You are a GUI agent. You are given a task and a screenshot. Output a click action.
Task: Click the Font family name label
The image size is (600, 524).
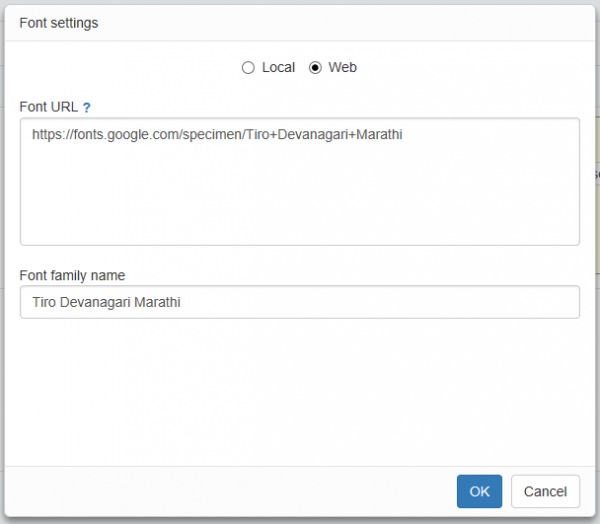point(72,276)
